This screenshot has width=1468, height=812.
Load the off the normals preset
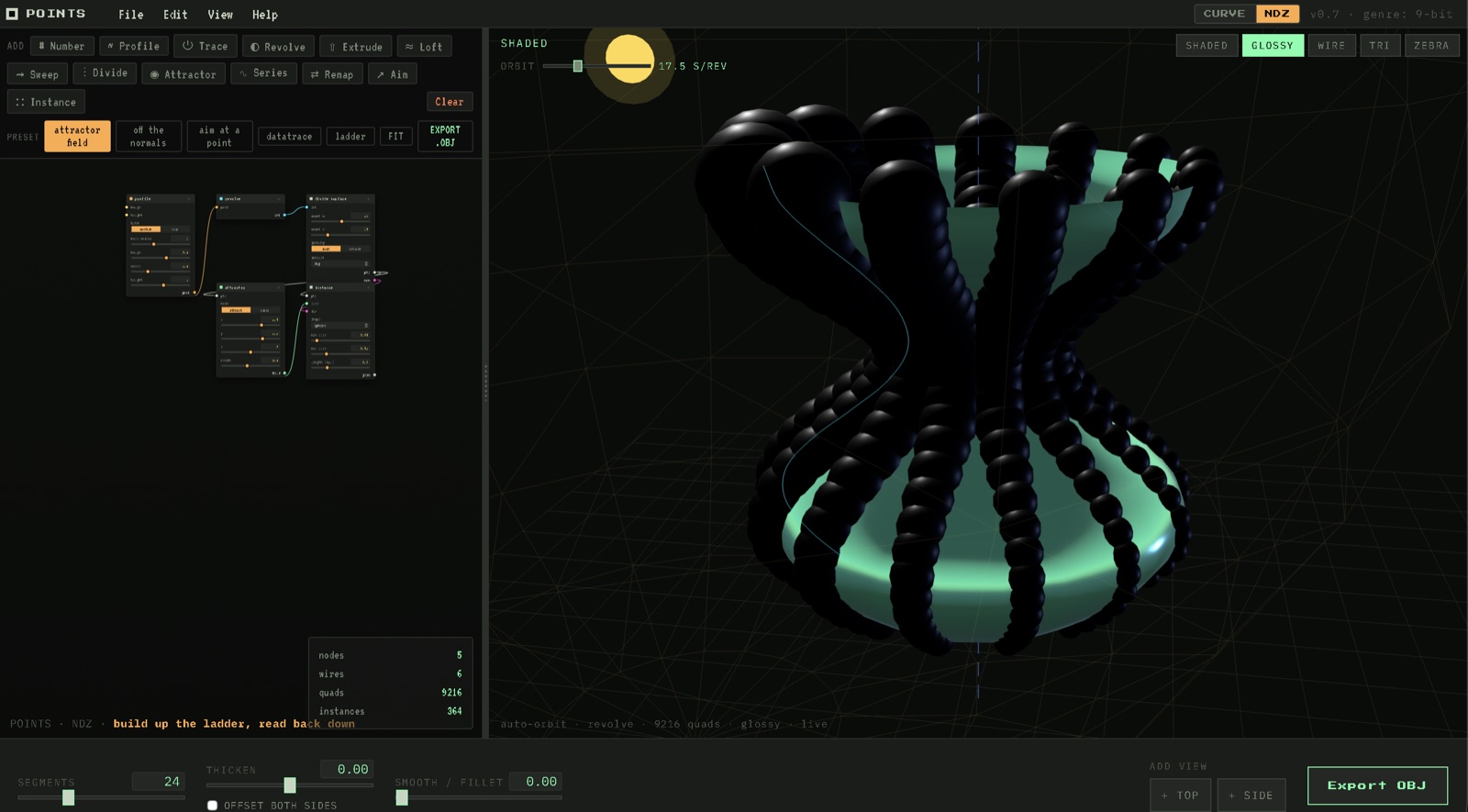148,136
